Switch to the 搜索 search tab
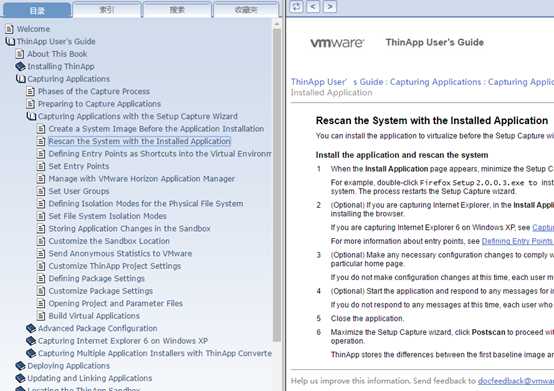 pyautogui.click(x=177, y=10)
